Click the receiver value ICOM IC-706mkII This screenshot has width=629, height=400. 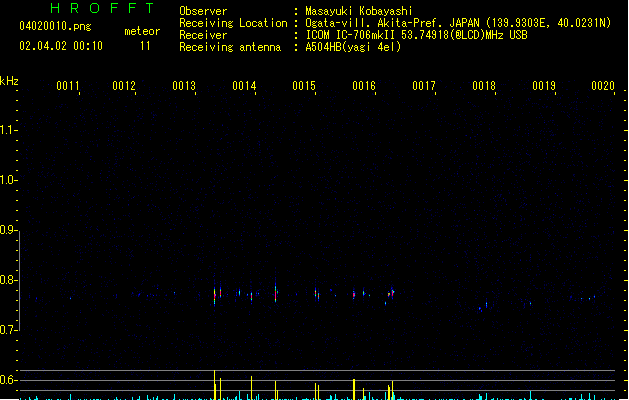click(x=350, y=35)
